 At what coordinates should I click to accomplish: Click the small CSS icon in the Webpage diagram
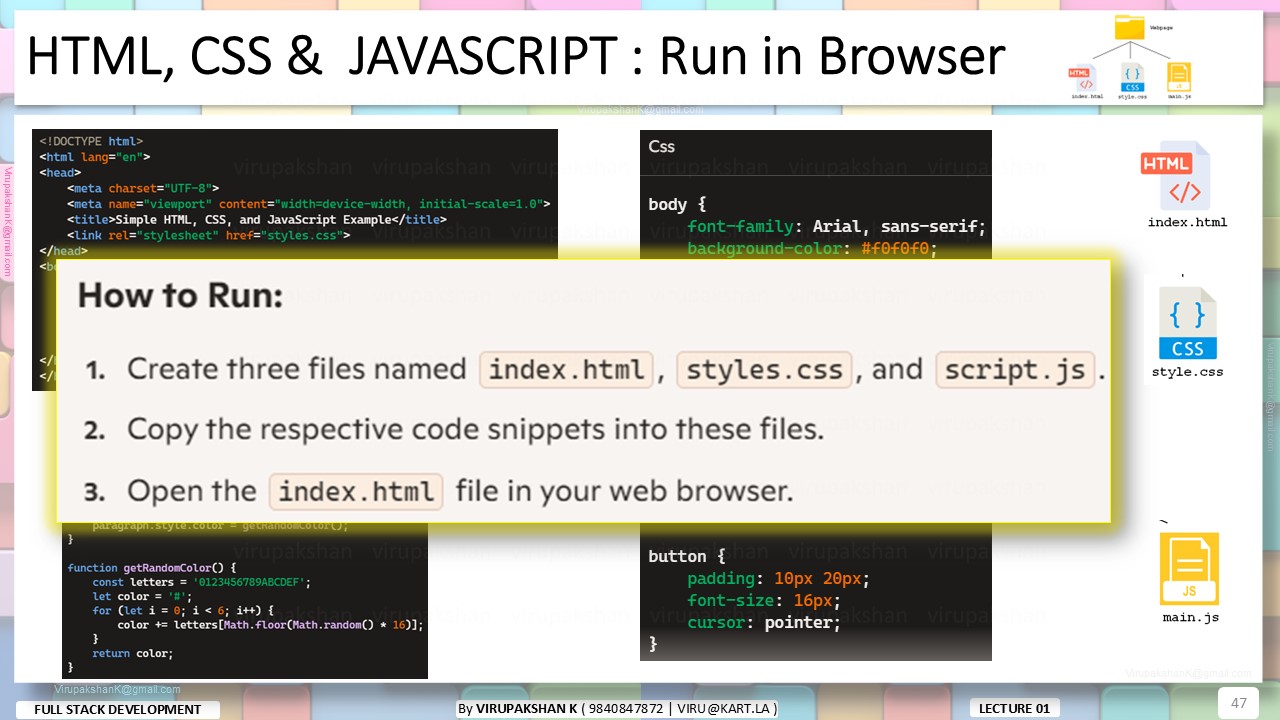click(x=1132, y=78)
